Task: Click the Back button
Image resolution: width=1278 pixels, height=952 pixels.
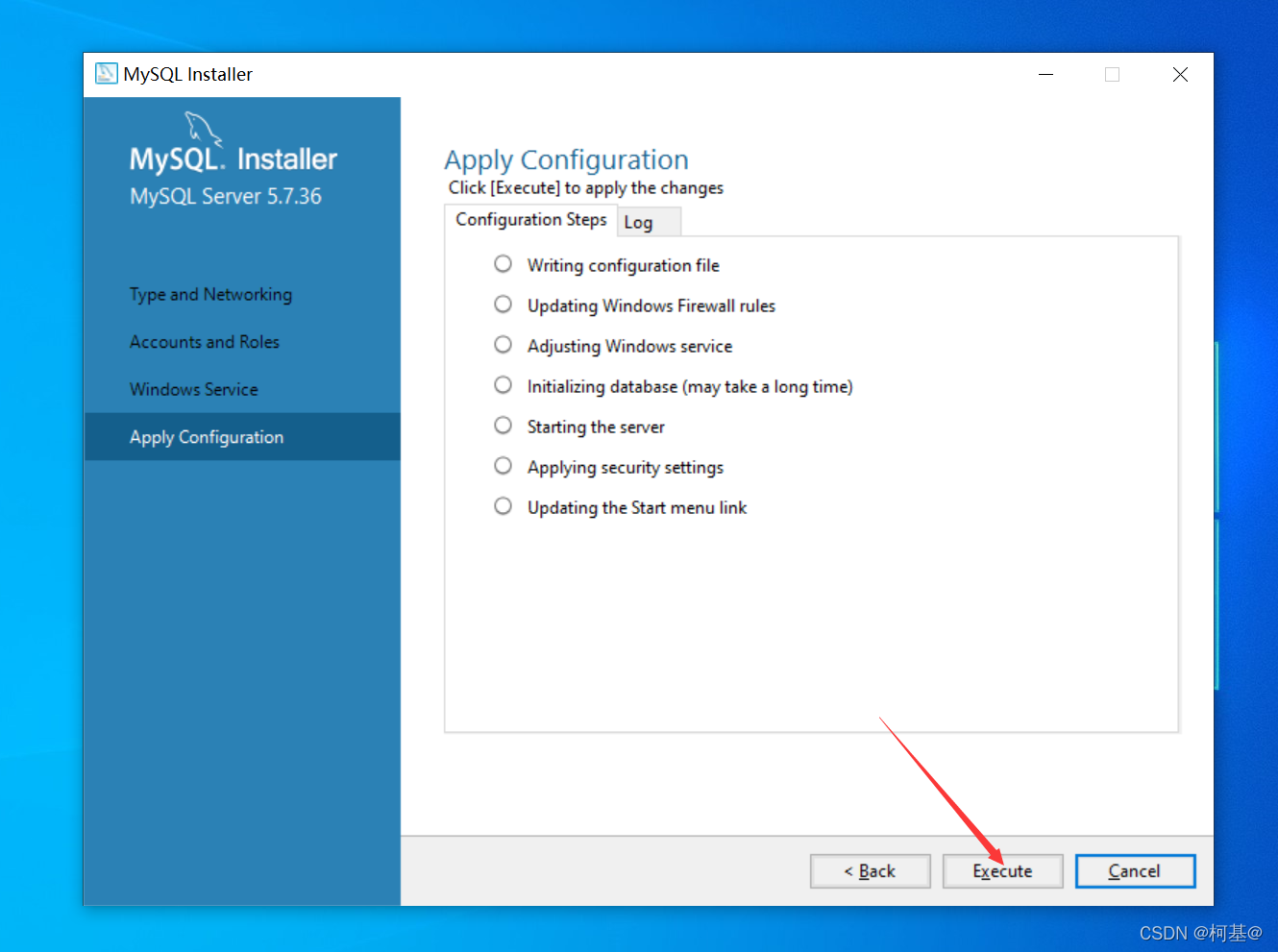Action: tap(870, 871)
